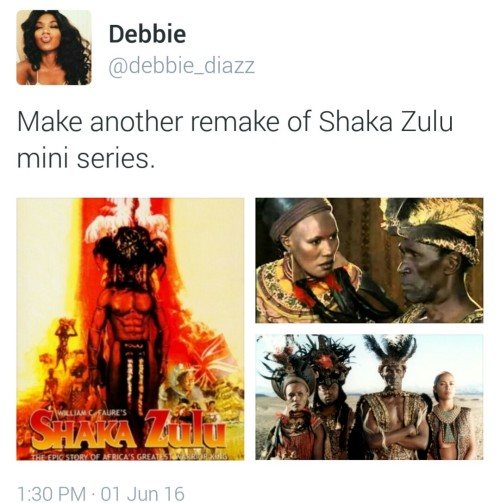The height and width of the screenshot is (503, 500).
Task: Open the @debbie_diazz handle link
Action: click(x=182, y=66)
